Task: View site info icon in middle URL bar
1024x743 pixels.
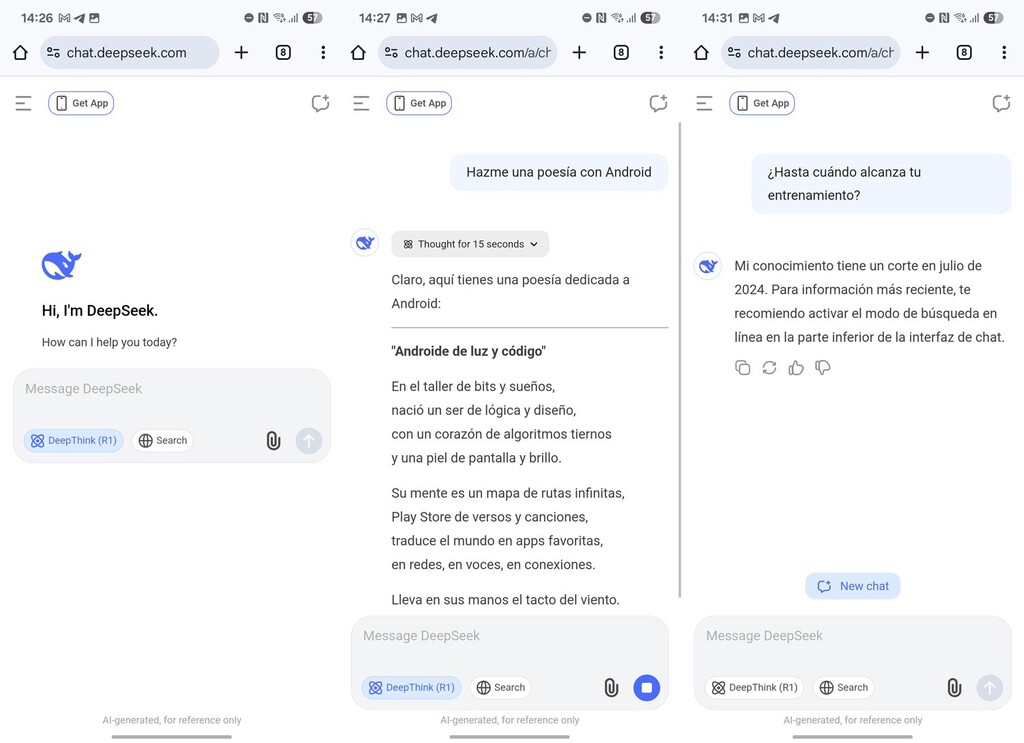Action: pos(391,52)
